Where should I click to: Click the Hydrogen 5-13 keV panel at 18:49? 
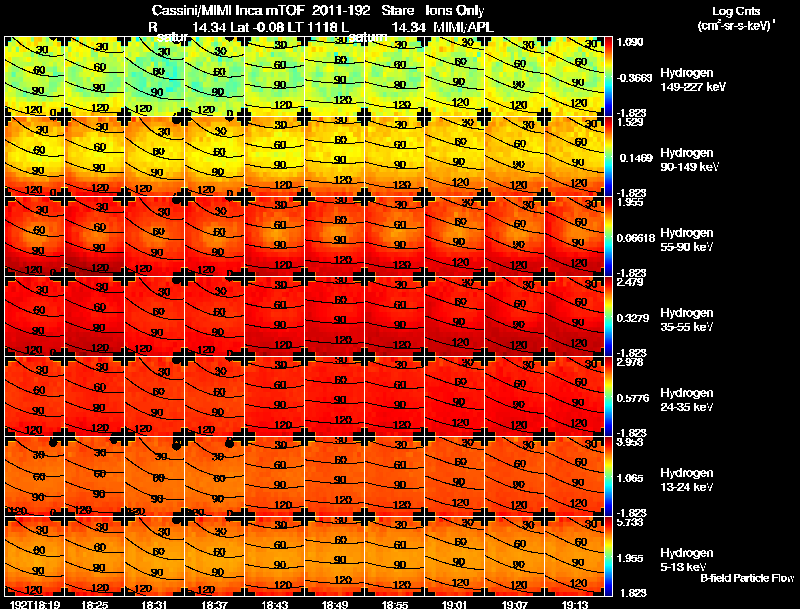335,556
